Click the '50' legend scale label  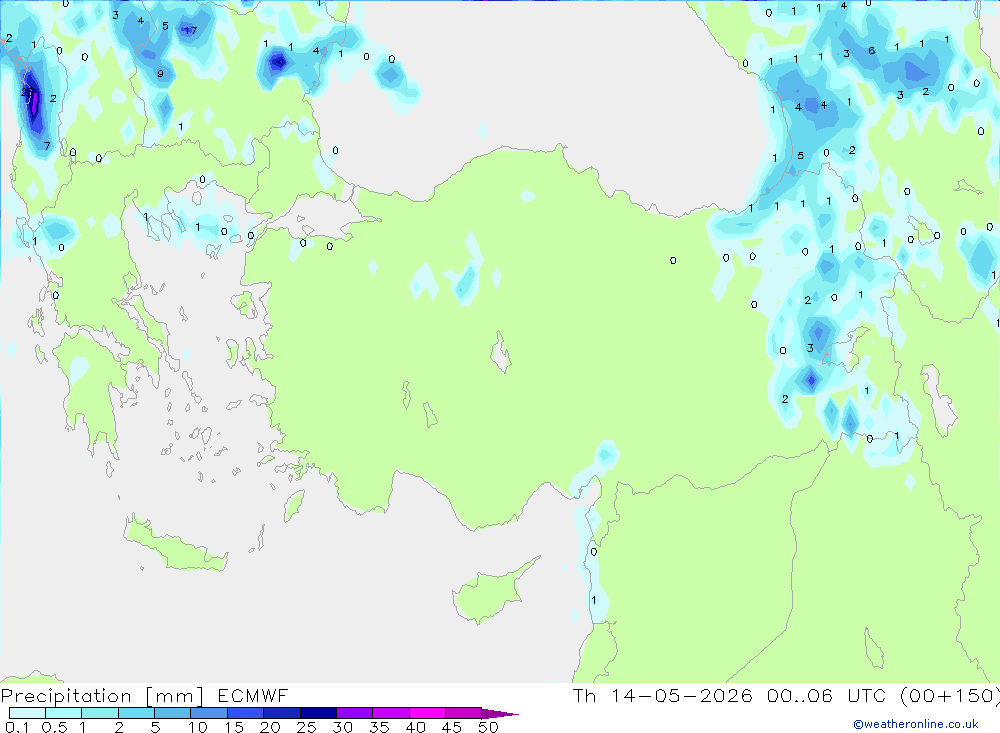pyautogui.click(x=488, y=727)
